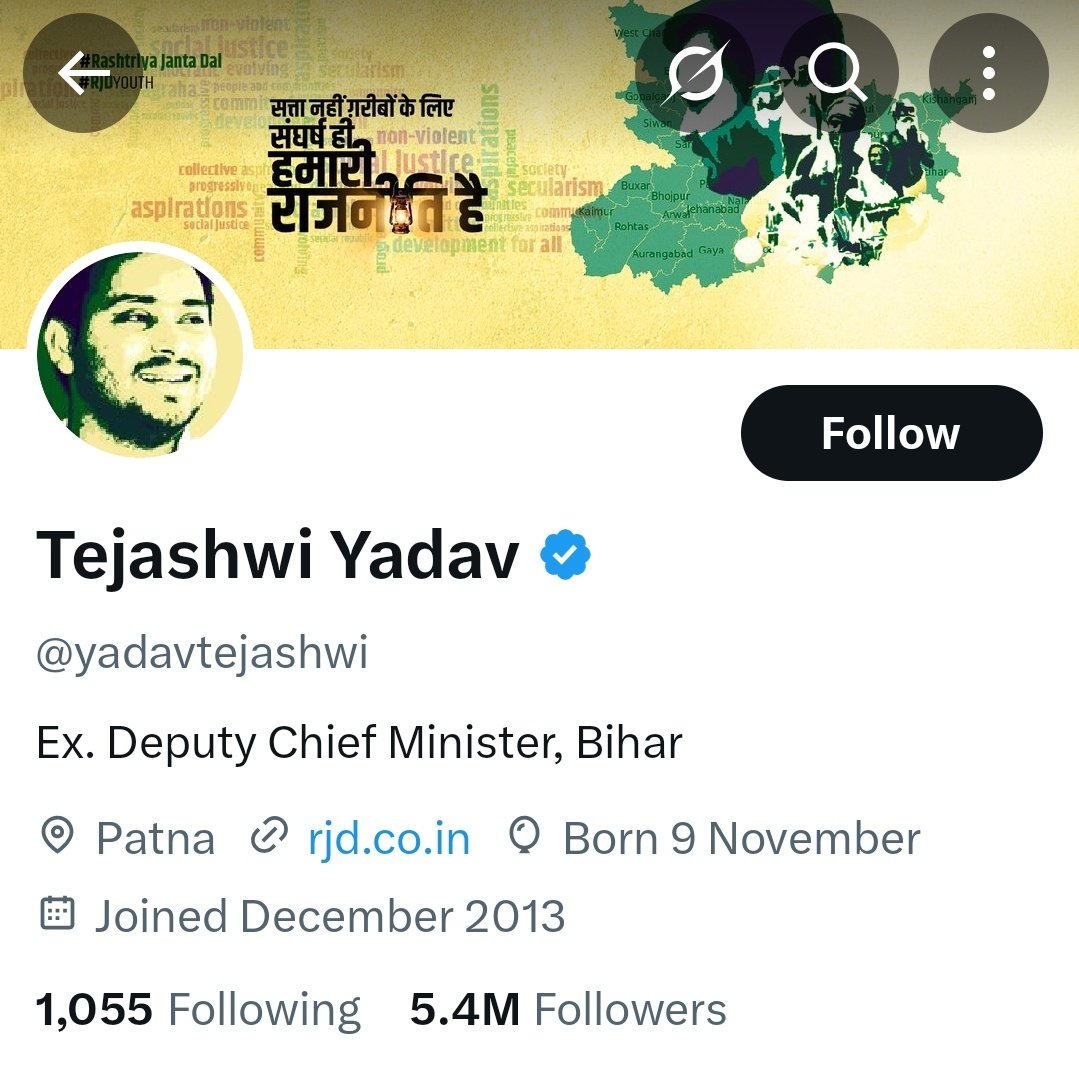Open the three-dot overflow menu
This screenshot has width=1079, height=1084.
[988, 73]
